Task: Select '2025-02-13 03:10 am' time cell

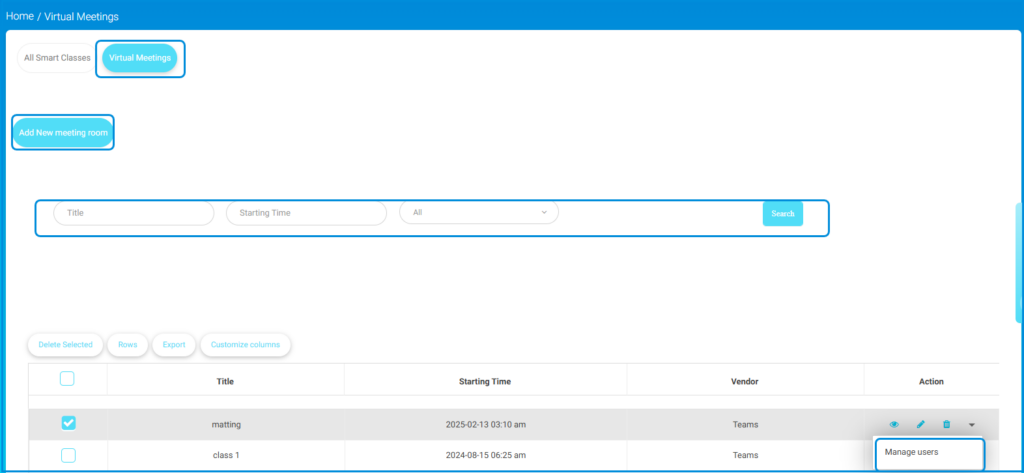Action: [x=485, y=425]
